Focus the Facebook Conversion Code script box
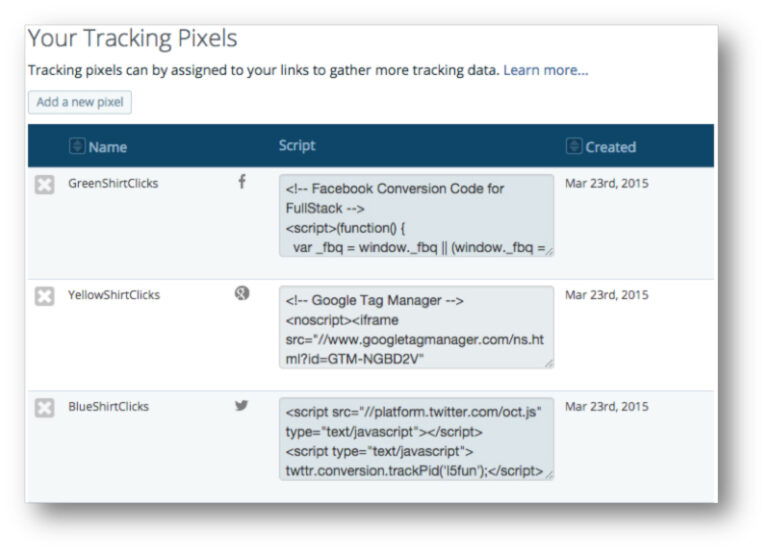This screenshot has width=768, height=553. (x=416, y=216)
